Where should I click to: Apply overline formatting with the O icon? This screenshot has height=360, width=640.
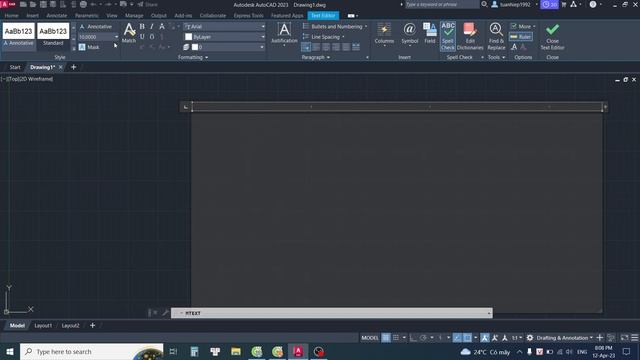click(152, 37)
